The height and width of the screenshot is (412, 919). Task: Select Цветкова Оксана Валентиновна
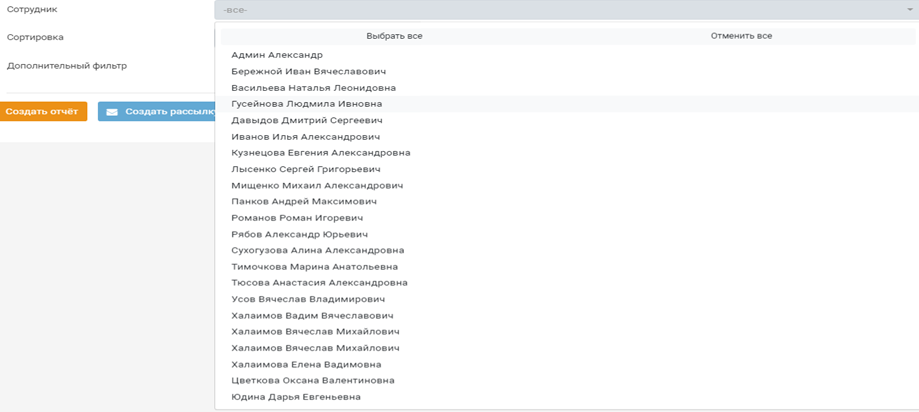(x=566, y=380)
